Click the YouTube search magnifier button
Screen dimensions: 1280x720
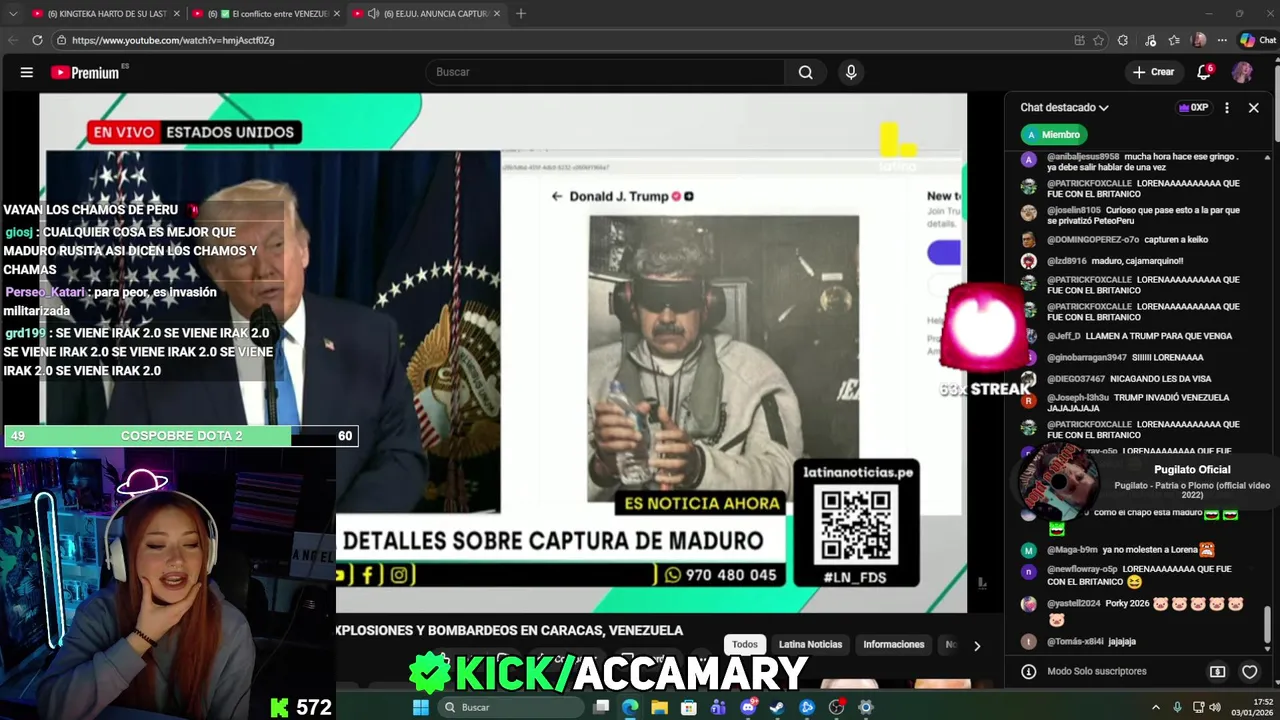[x=805, y=72]
